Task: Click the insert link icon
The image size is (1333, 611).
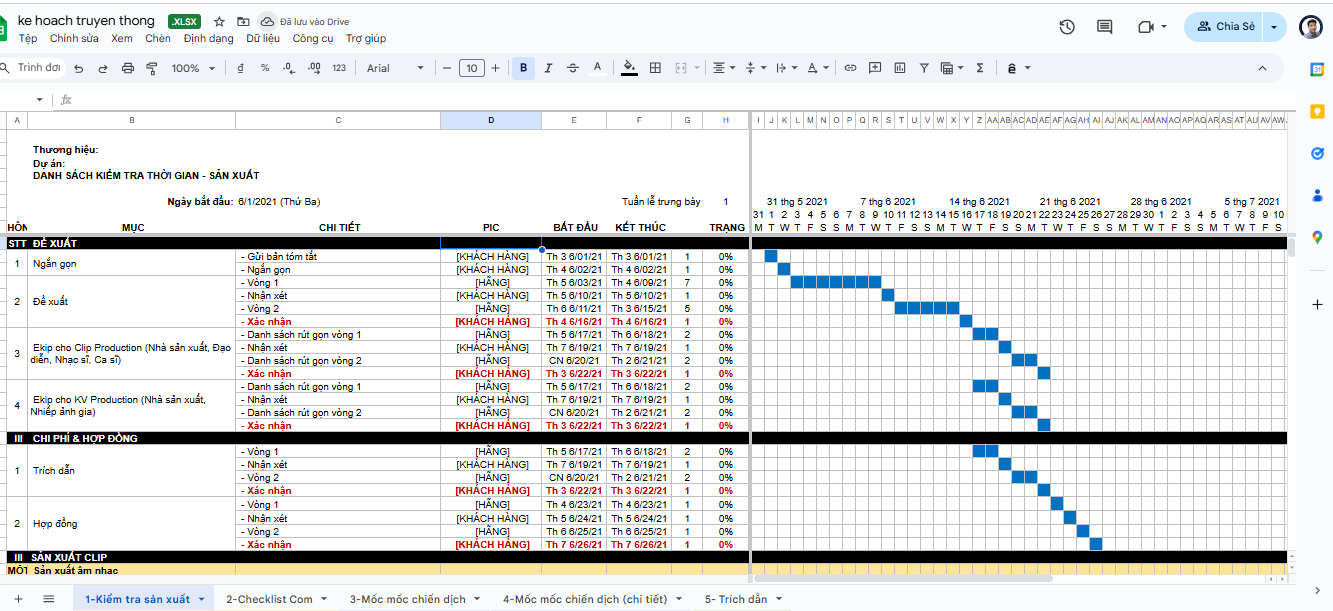Action: (850, 68)
